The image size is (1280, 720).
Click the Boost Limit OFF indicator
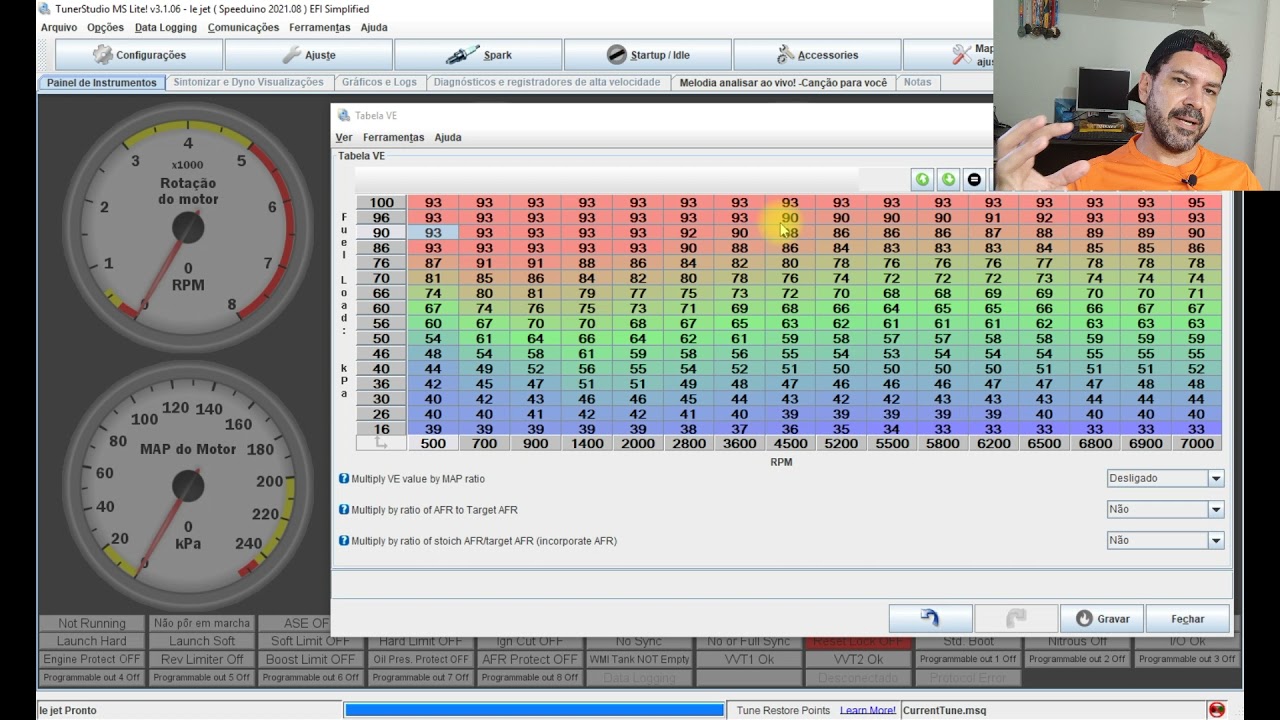point(311,660)
